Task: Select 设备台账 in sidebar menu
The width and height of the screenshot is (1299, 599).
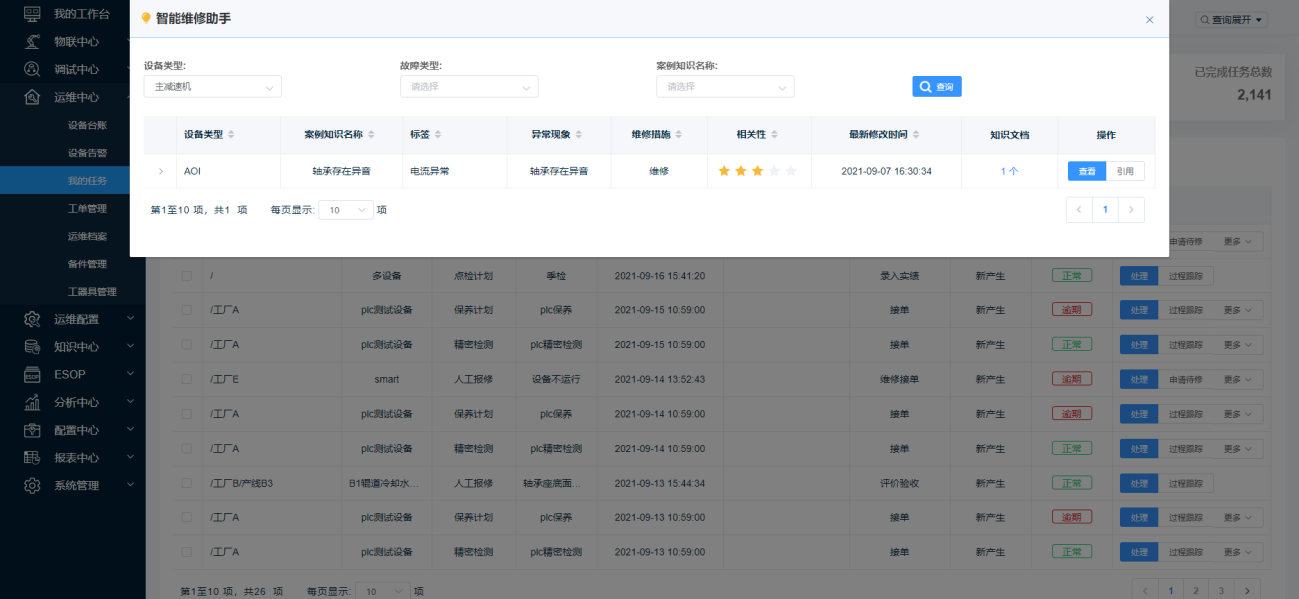Action: [87, 125]
